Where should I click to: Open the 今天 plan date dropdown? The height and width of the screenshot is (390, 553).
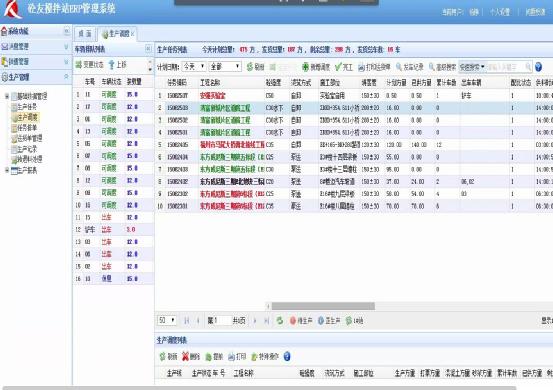tap(194, 66)
